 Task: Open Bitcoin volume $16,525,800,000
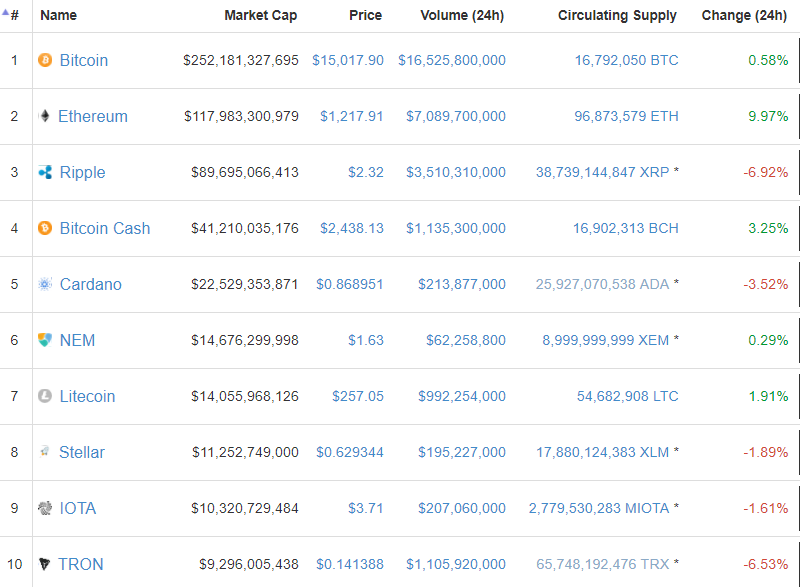[452, 60]
